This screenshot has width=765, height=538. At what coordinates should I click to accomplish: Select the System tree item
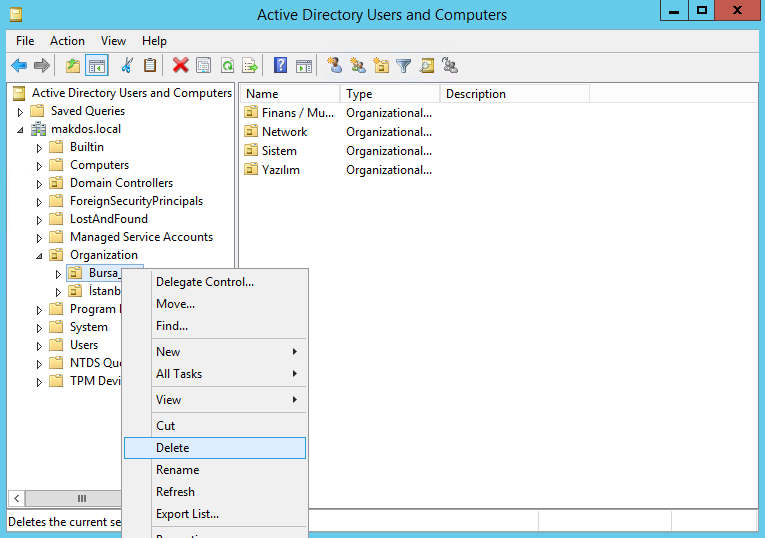coord(89,327)
